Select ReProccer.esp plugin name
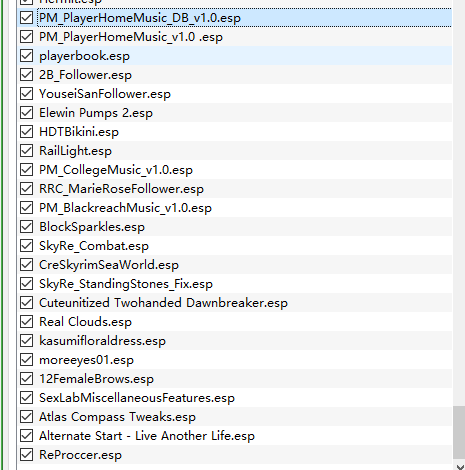This screenshot has width=465, height=470. pos(80,455)
